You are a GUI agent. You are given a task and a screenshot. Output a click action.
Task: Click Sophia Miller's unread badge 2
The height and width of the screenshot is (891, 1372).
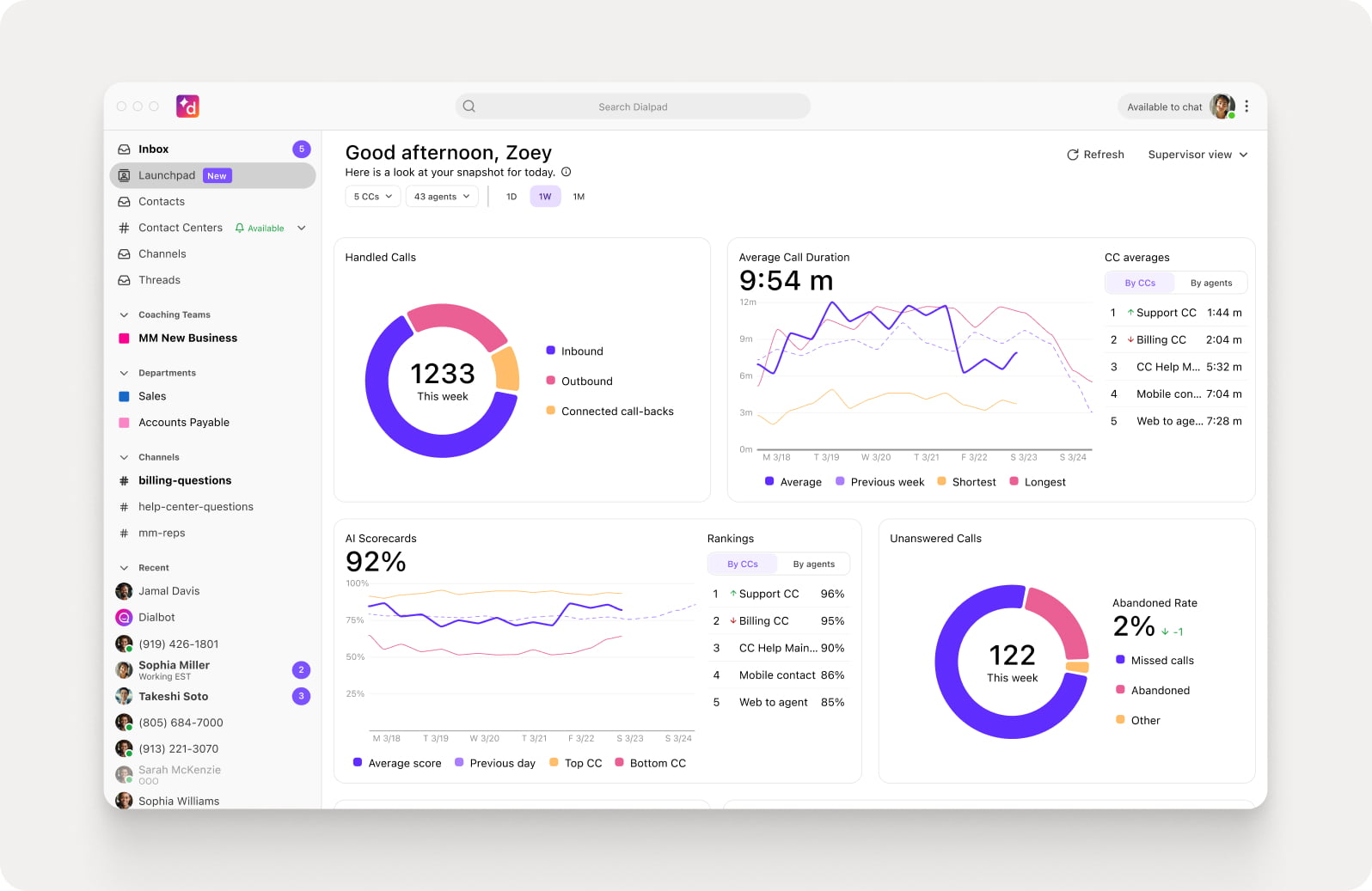click(302, 670)
